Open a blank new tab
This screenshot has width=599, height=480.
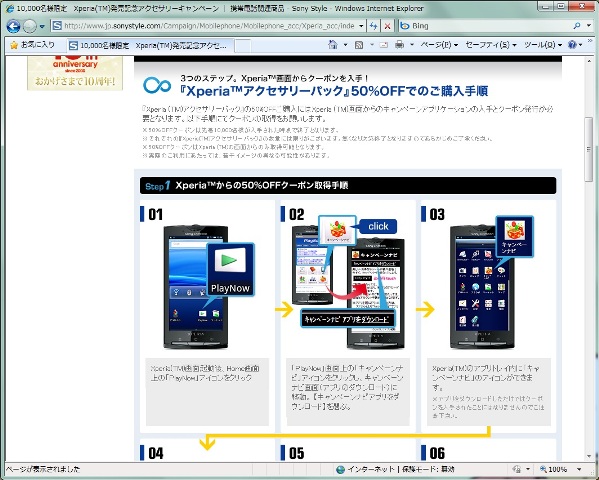tap(243, 46)
